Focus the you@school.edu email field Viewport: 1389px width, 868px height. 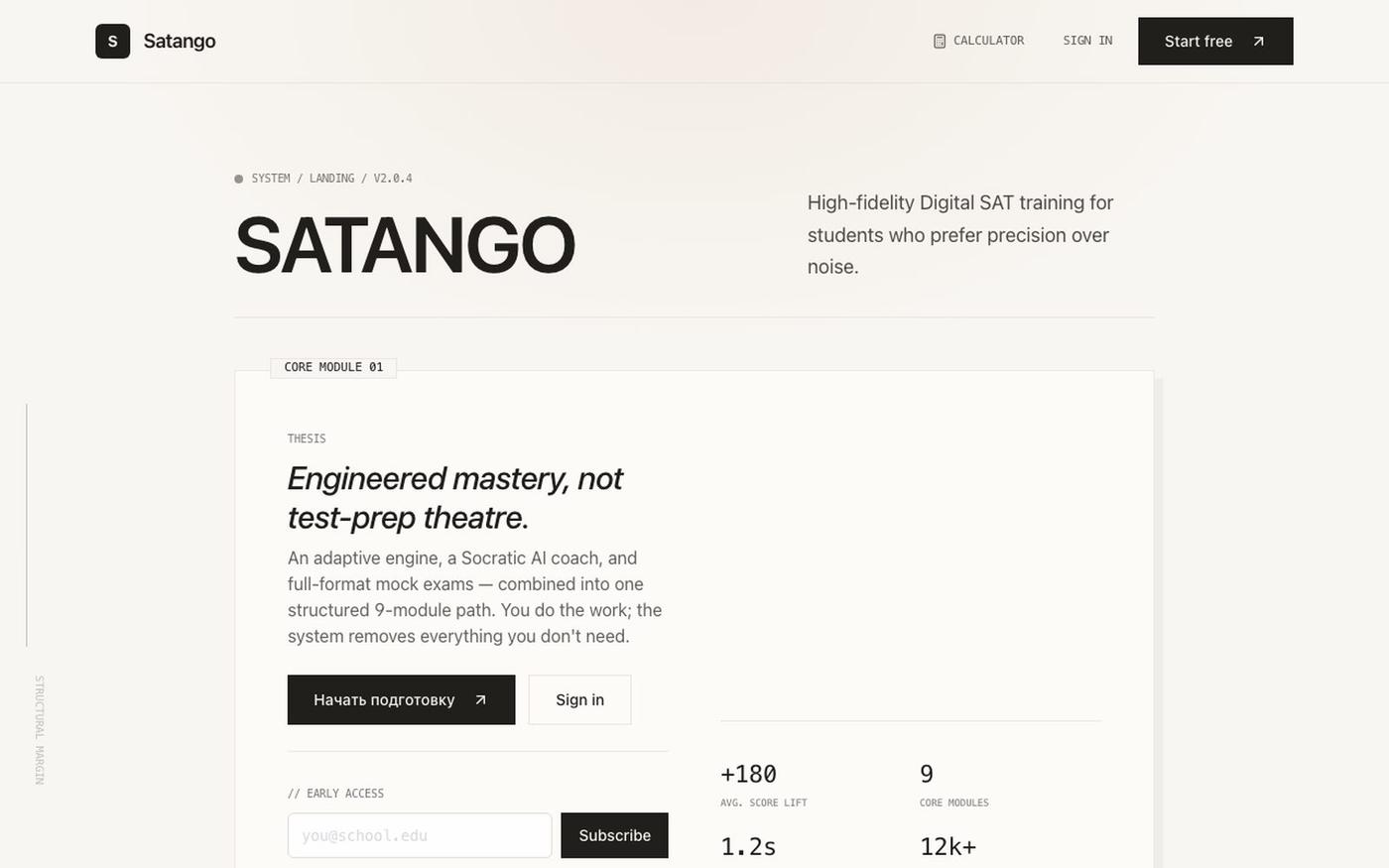pos(420,835)
